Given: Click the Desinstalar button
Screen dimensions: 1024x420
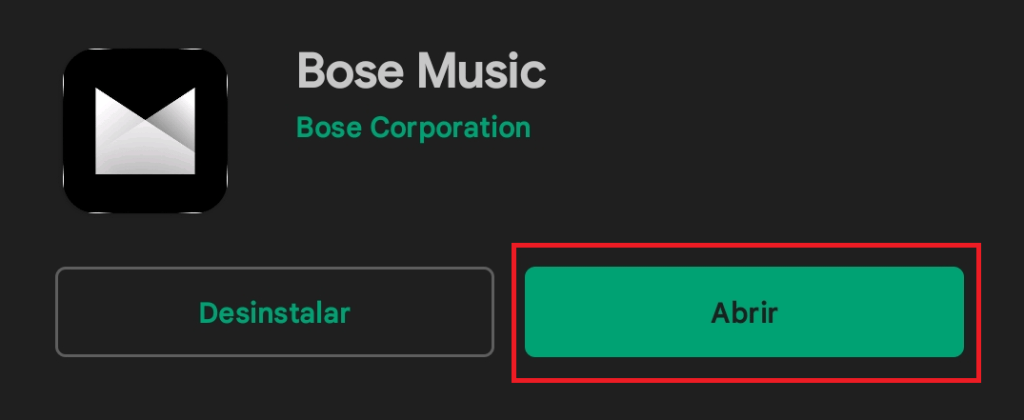Looking at the screenshot, I should point(274,312).
